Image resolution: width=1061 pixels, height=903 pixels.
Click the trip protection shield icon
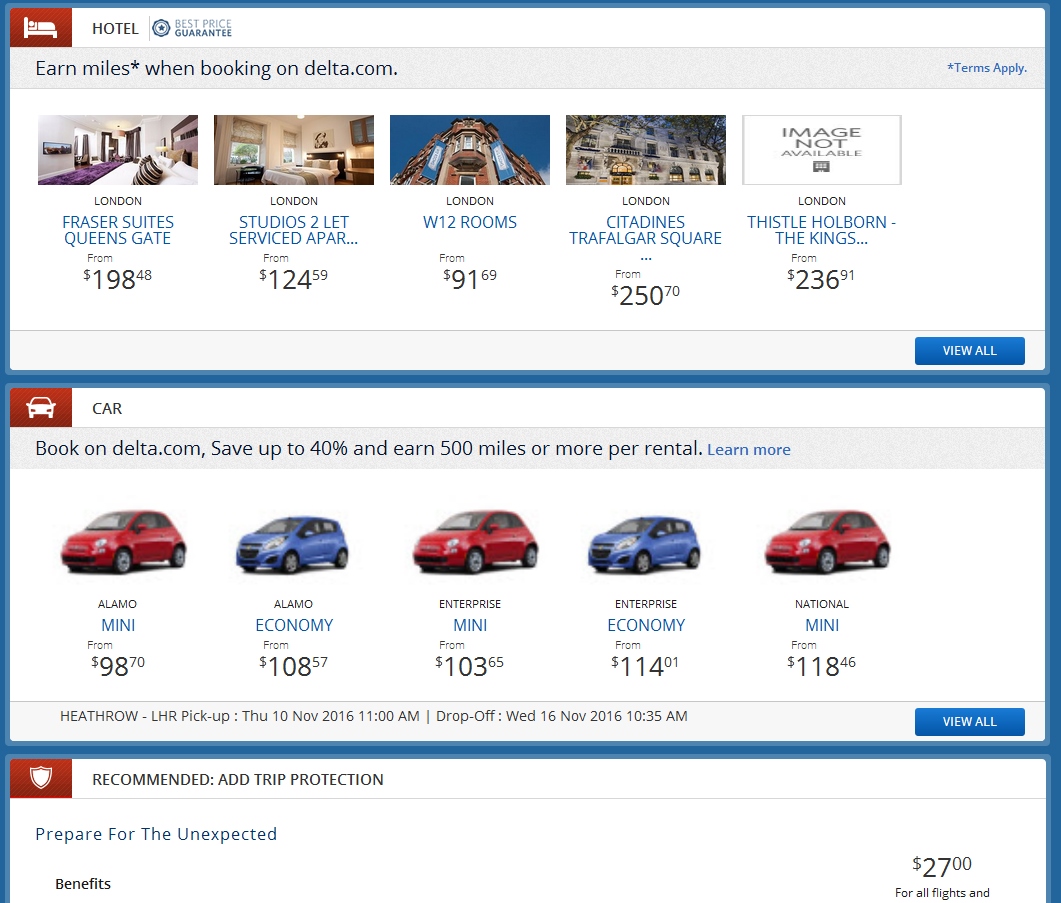click(x=41, y=779)
